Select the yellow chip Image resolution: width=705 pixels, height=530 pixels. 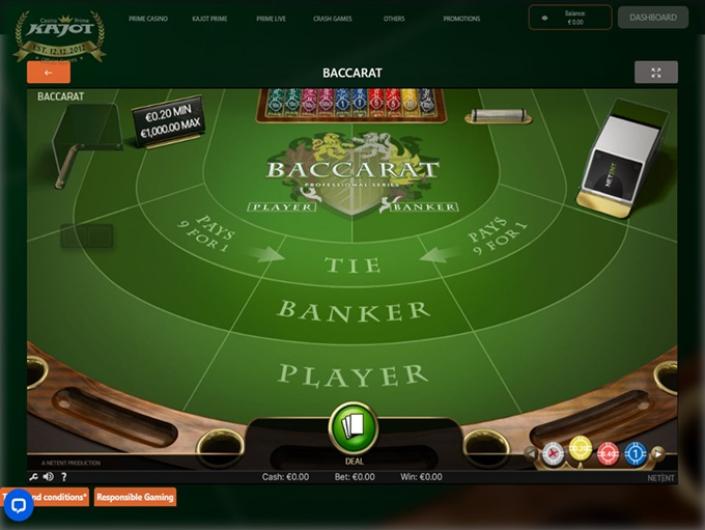pos(580,449)
